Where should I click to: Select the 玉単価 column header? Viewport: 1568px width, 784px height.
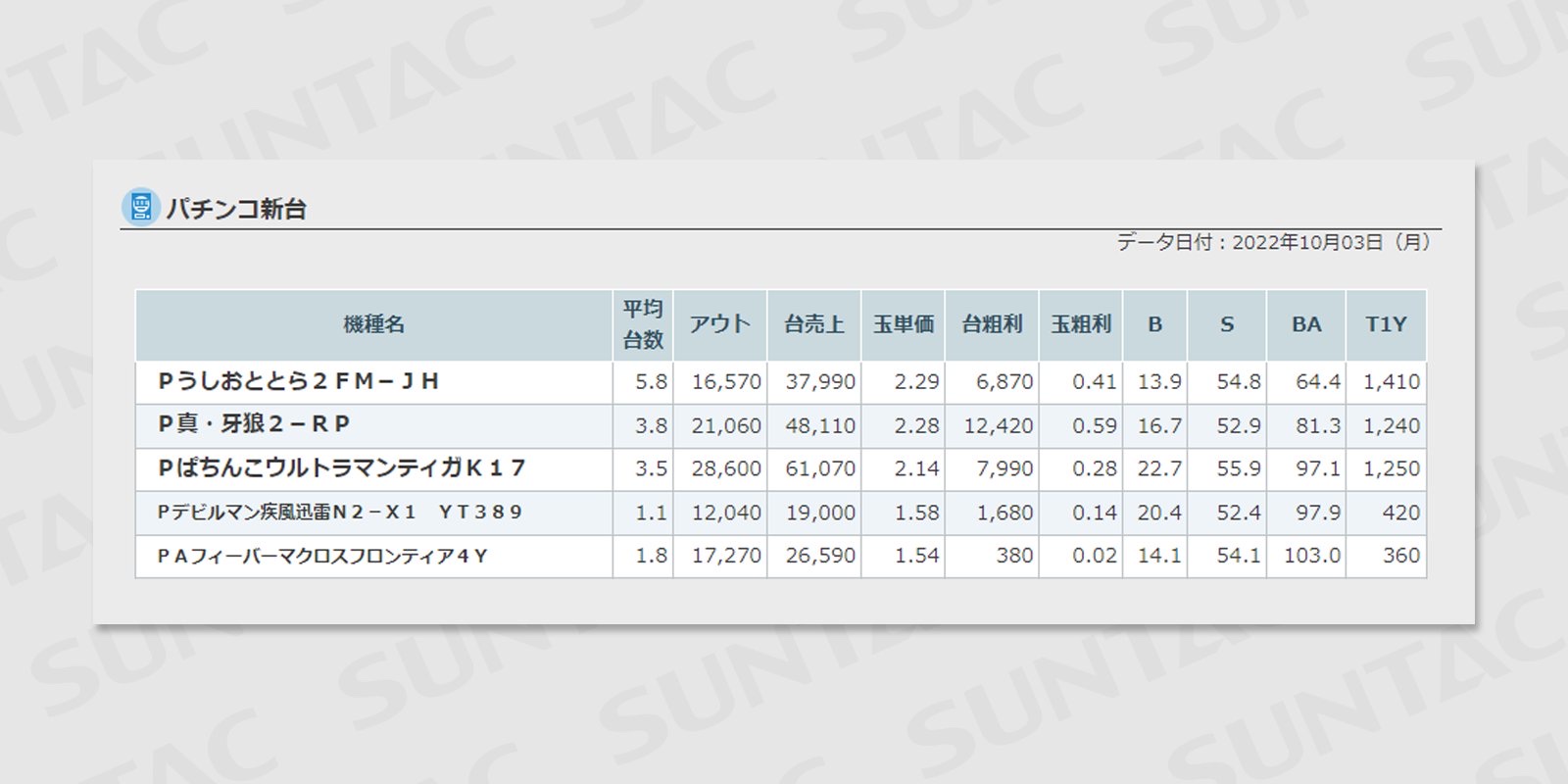pyautogui.click(x=904, y=324)
